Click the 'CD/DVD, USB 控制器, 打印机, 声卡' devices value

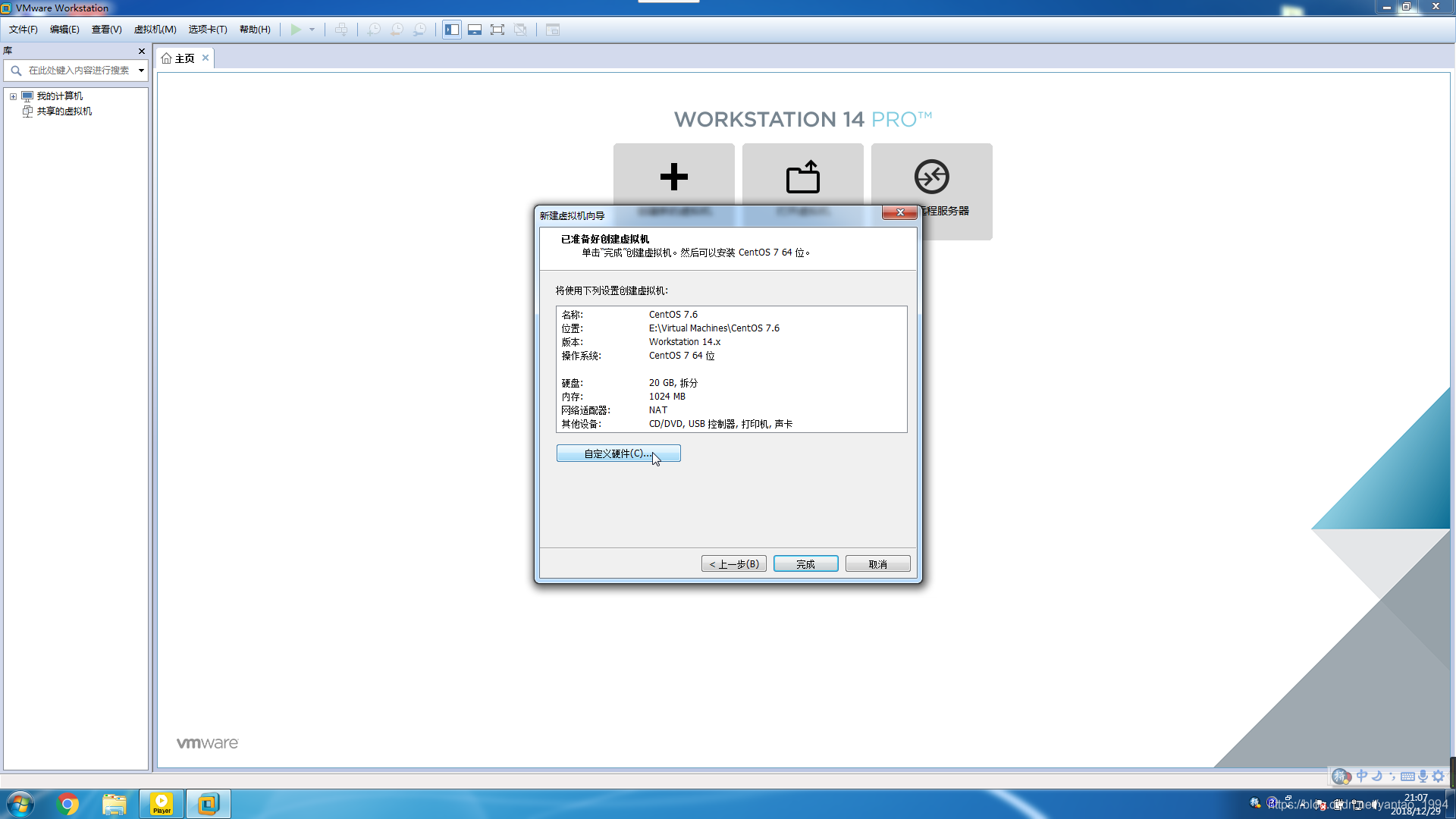[x=720, y=424]
